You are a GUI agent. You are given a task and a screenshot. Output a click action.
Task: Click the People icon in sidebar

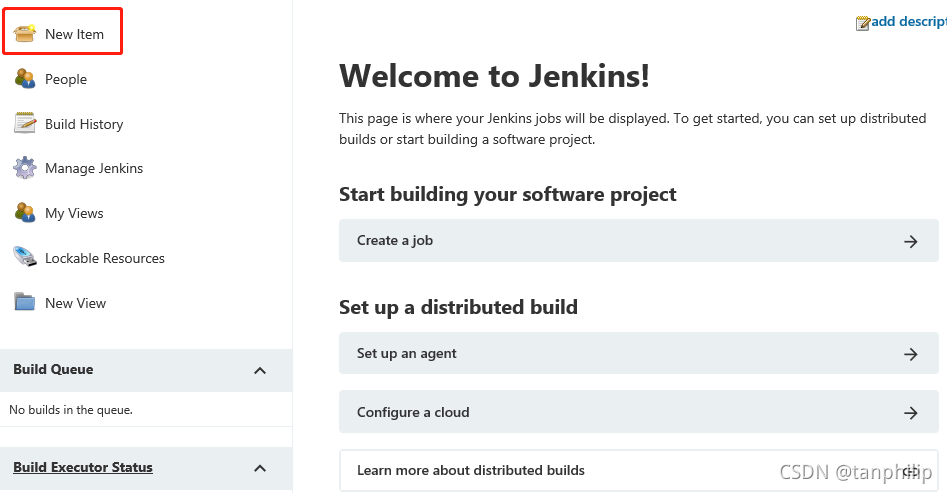click(x=25, y=79)
